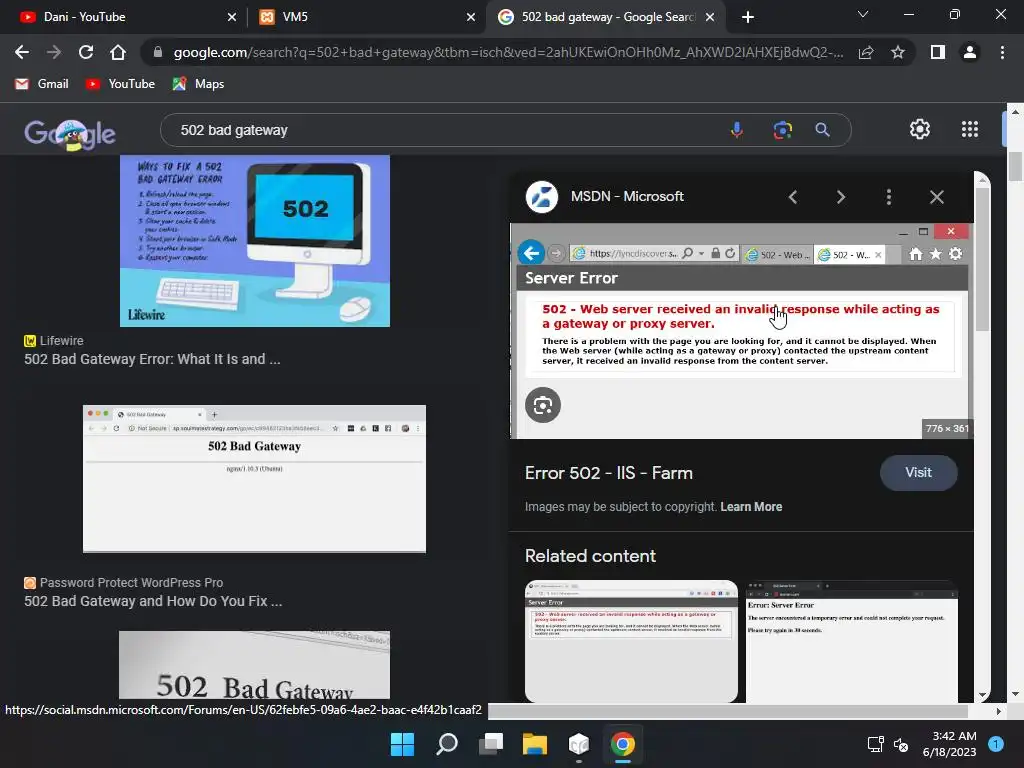
Task: Open the muted volume tray icon
Action: pos(901,744)
